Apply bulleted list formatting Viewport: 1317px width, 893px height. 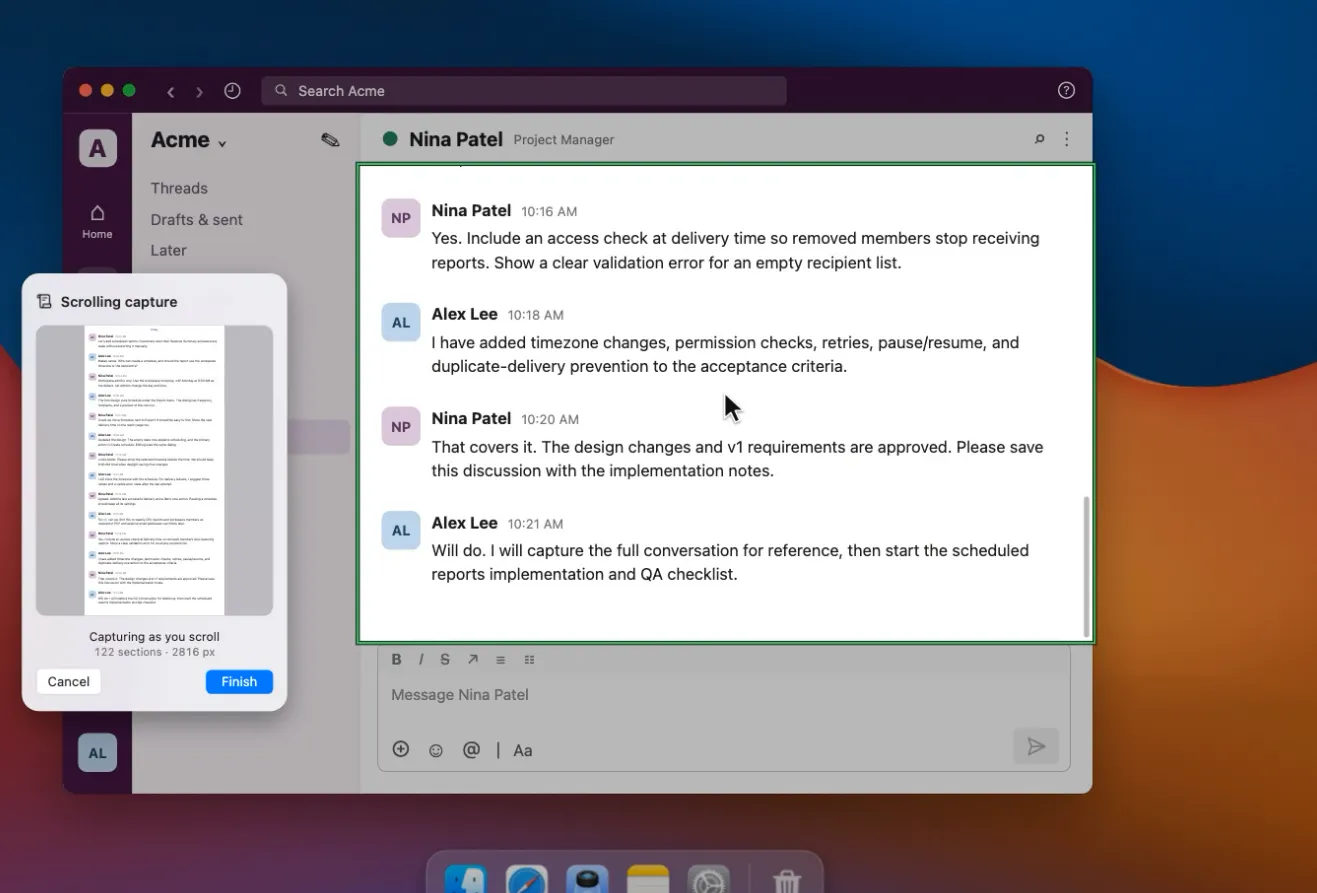tap(501, 659)
